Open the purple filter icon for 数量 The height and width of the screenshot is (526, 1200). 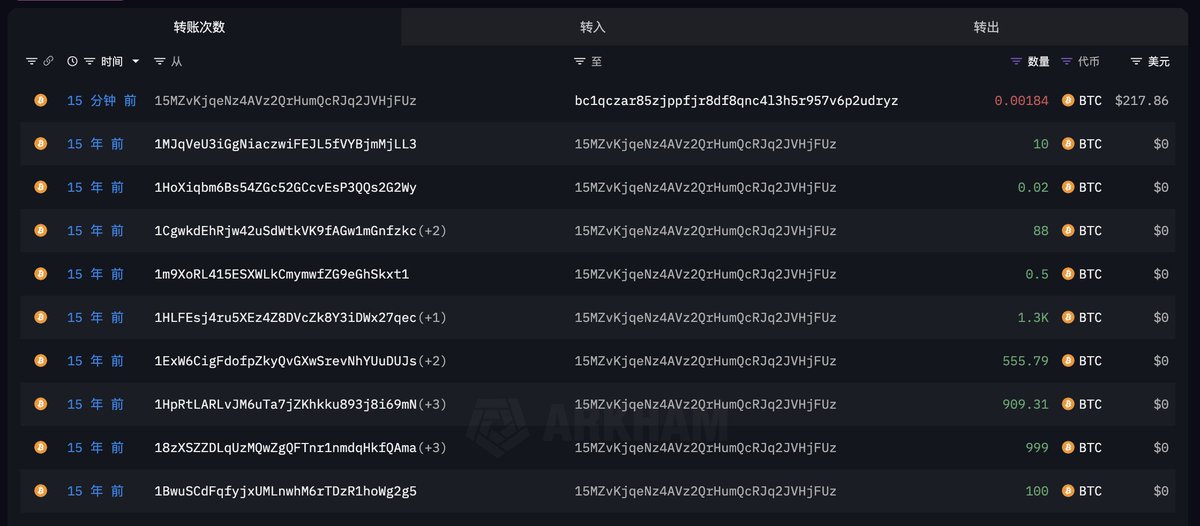point(1017,62)
